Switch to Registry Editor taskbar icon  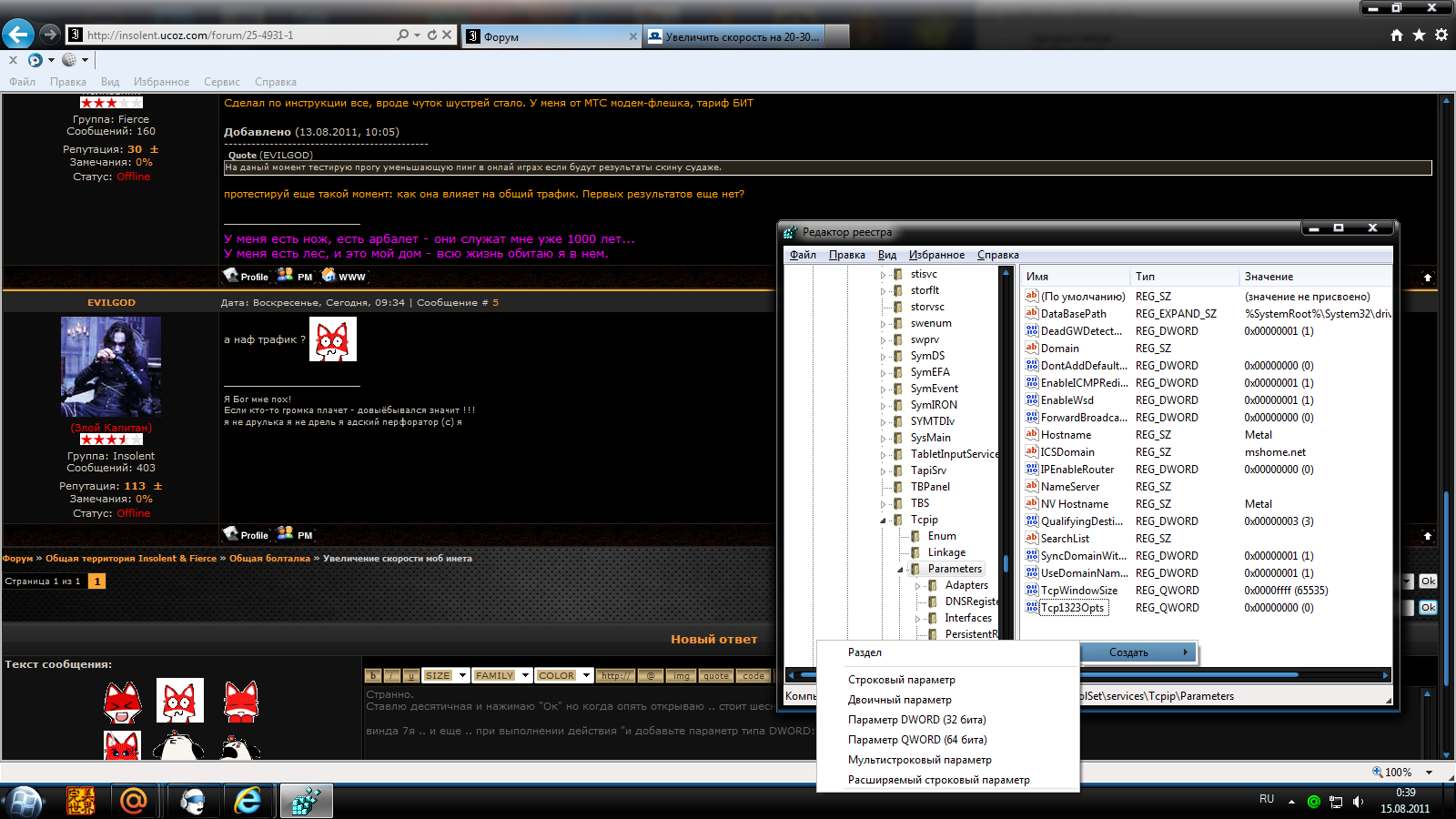coord(307,801)
